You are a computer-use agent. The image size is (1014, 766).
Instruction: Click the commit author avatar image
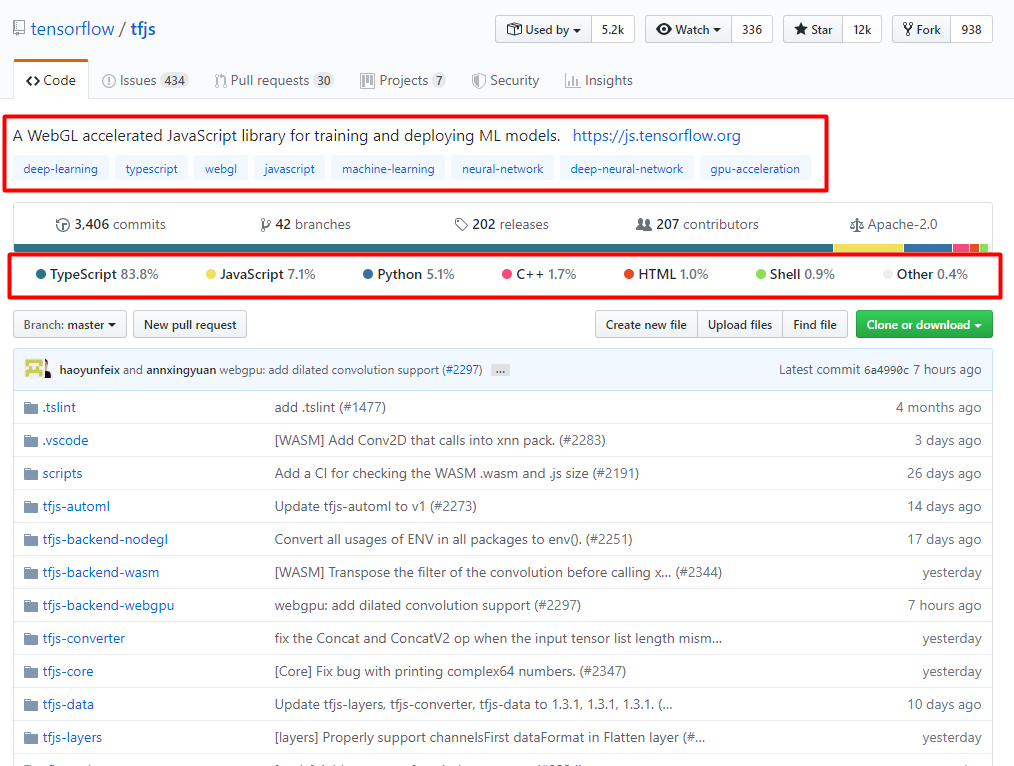[x=38, y=368]
